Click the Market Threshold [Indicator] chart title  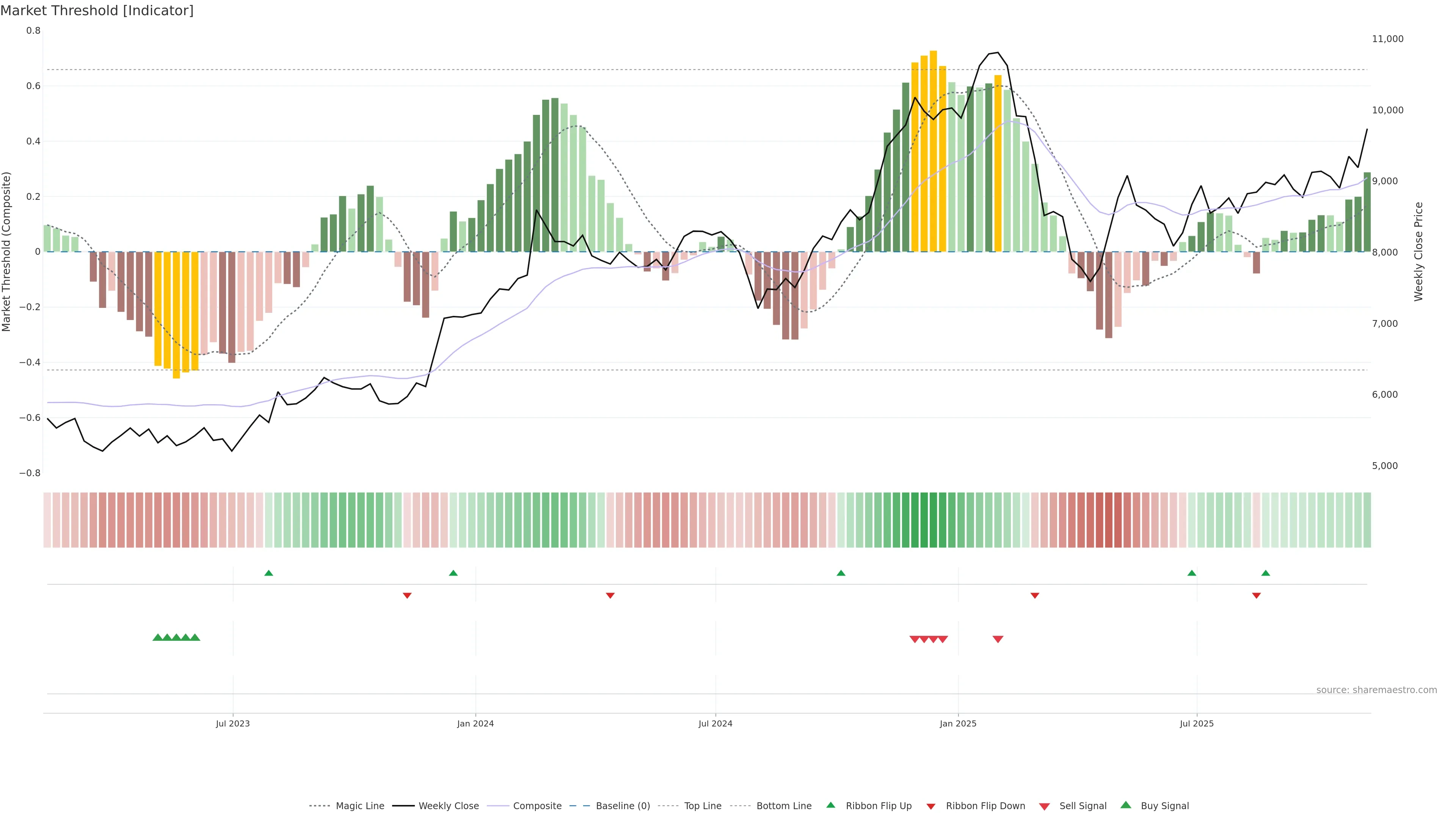(x=97, y=11)
